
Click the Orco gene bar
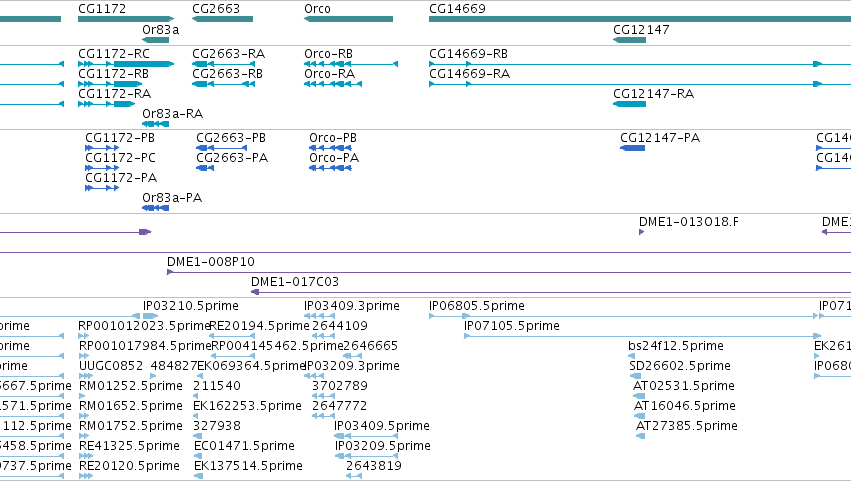[348, 19]
